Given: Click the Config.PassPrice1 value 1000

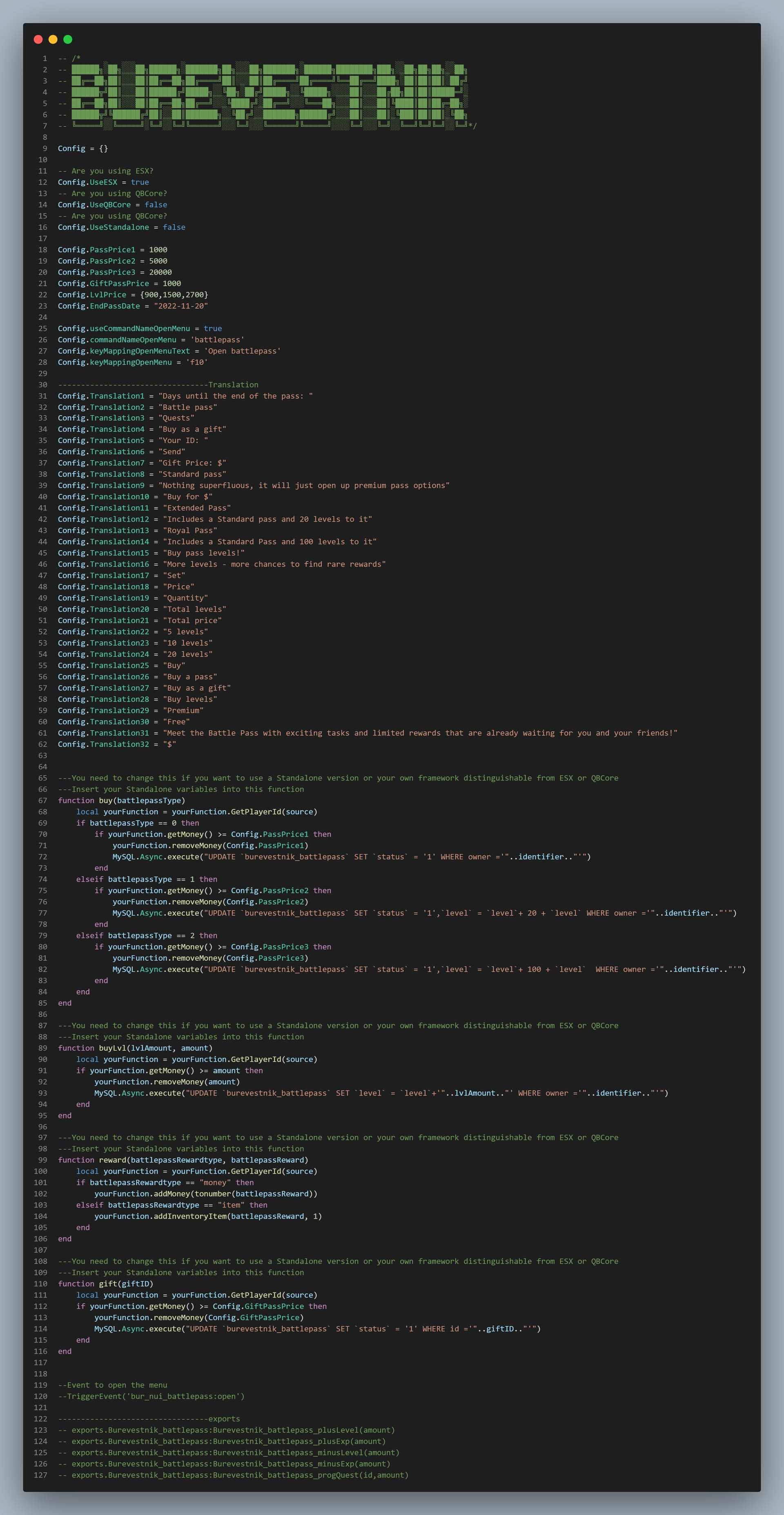Looking at the screenshot, I should click(158, 250).
